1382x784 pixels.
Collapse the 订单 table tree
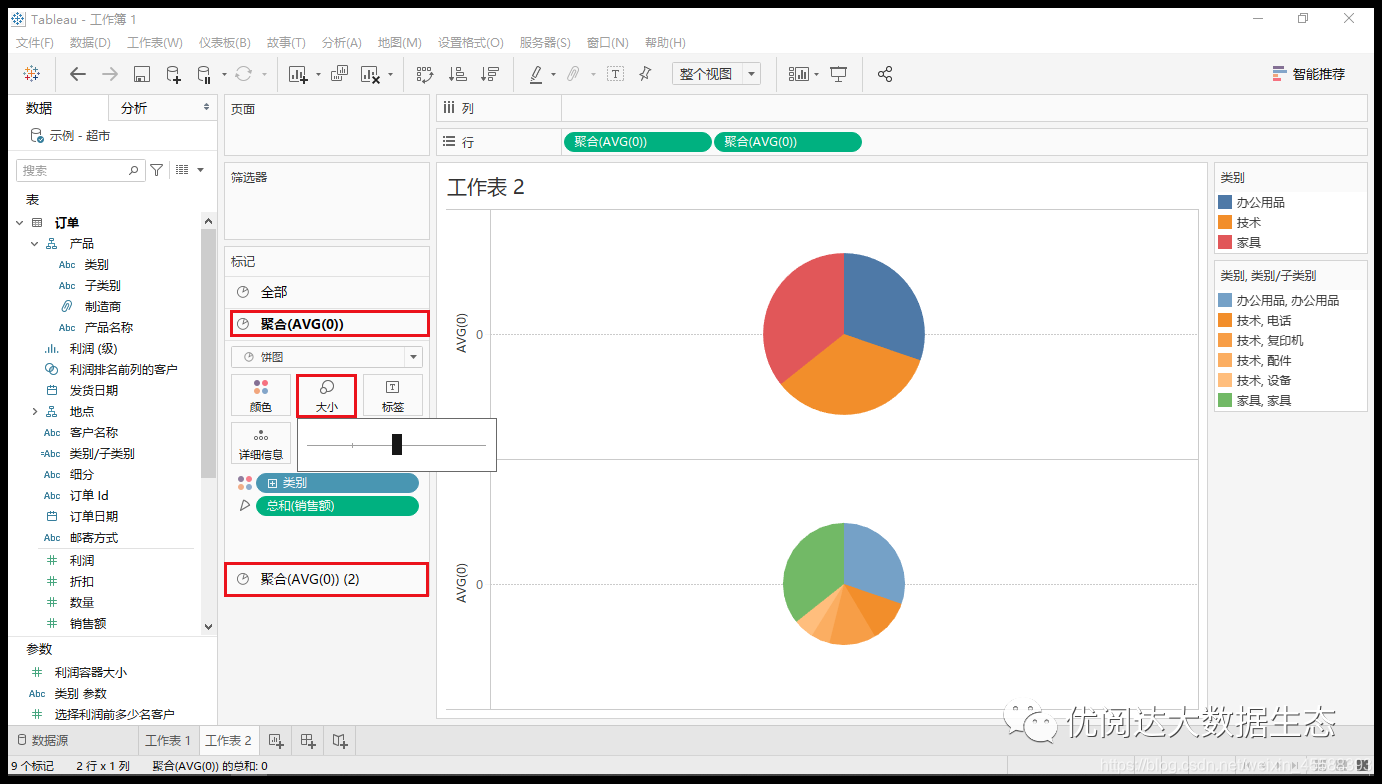(20, 223)
